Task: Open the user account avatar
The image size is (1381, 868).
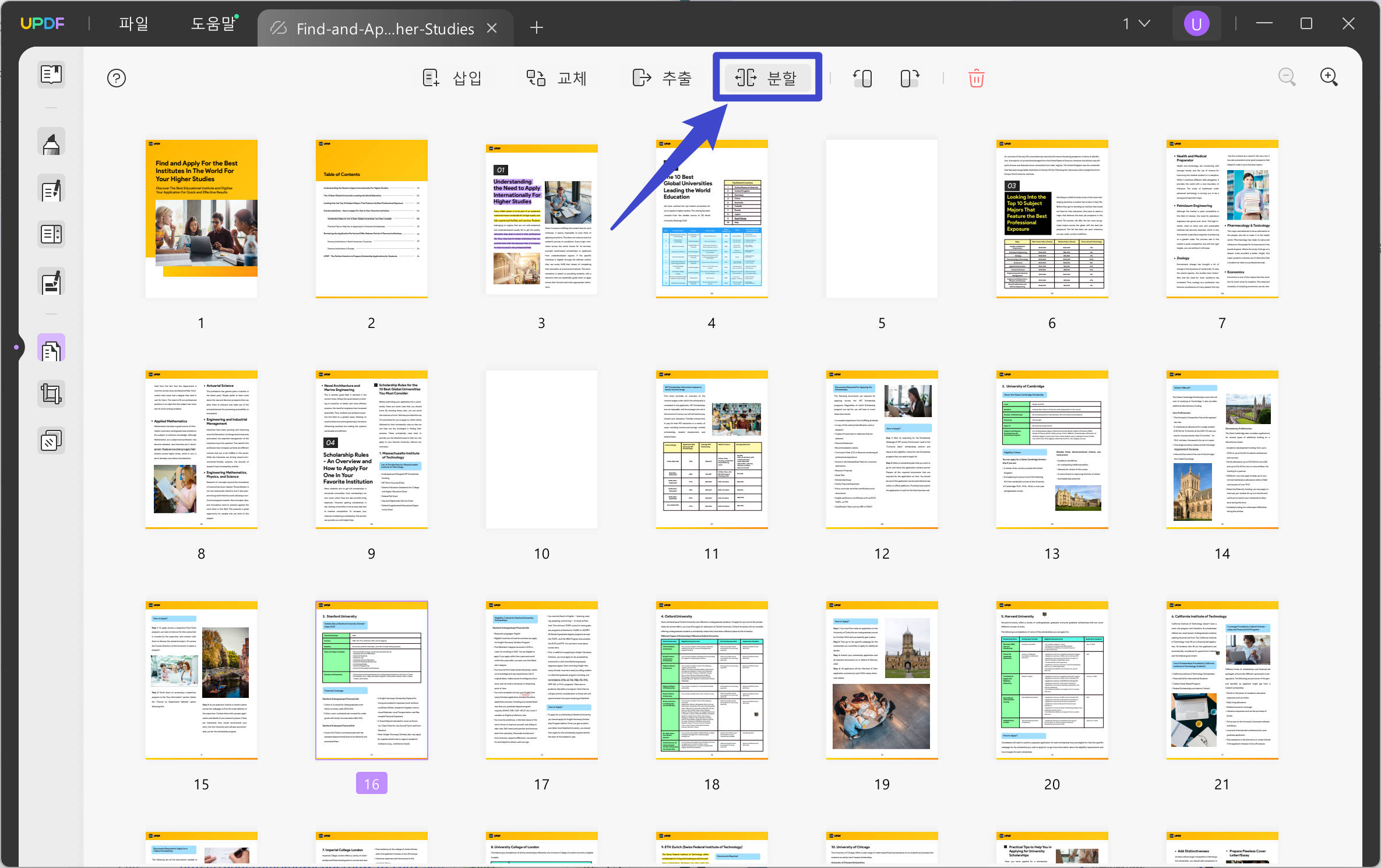Action: tap(1196, 24)
